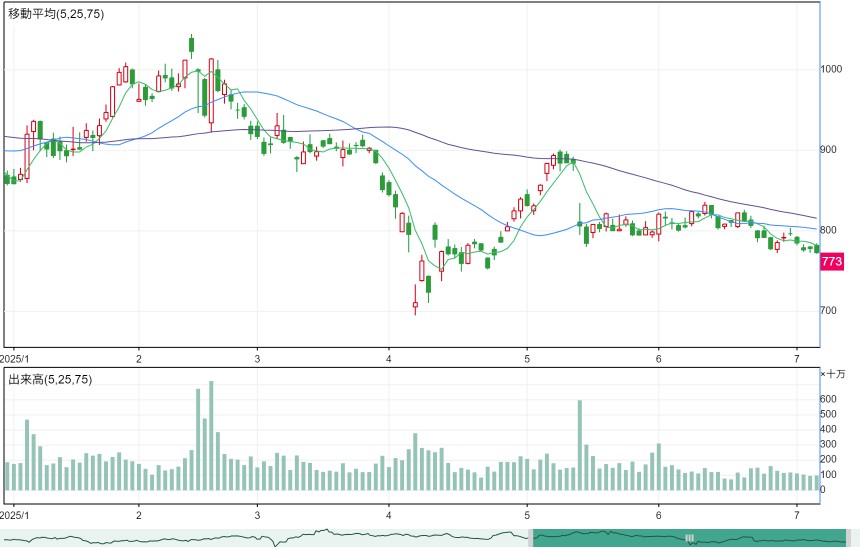Click the highest green candlestick in mid-February
Image resolution: width=863 pixels, height=550 pixels.
pos(192,46)
